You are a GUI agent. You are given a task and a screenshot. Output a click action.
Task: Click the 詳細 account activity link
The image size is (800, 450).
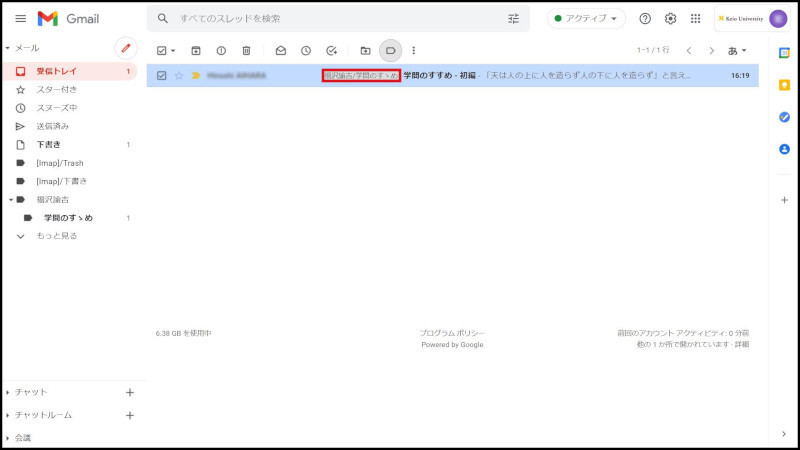click(x=741, y=344)
